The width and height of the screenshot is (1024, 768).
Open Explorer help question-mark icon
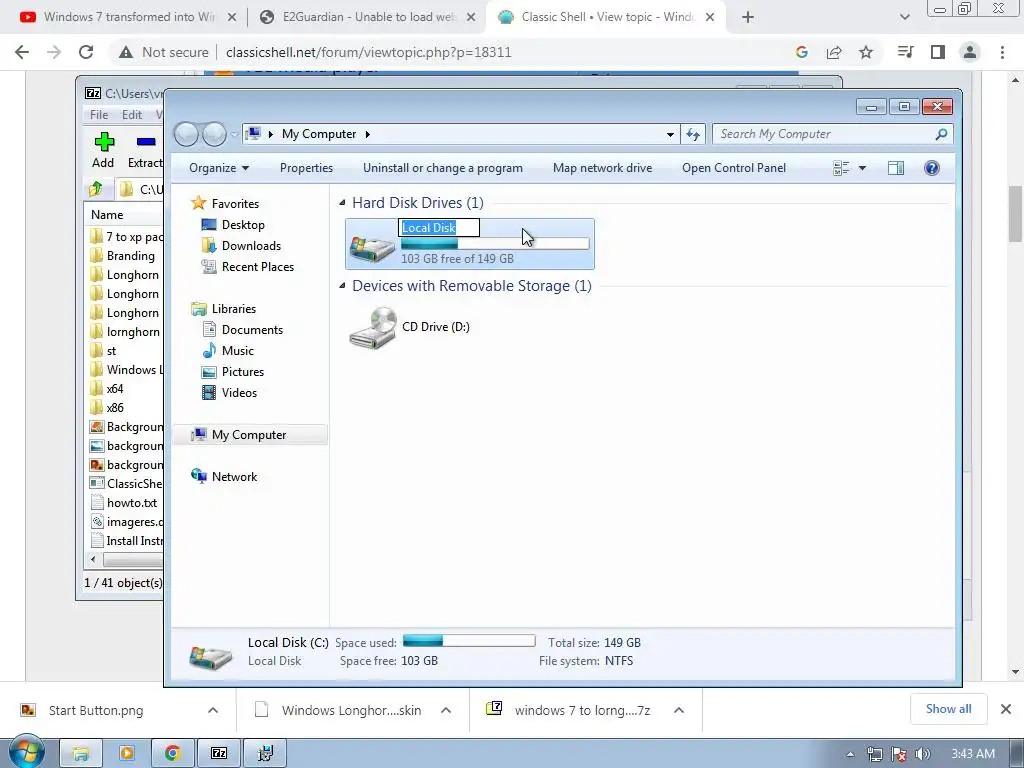[x=932, y=168]
